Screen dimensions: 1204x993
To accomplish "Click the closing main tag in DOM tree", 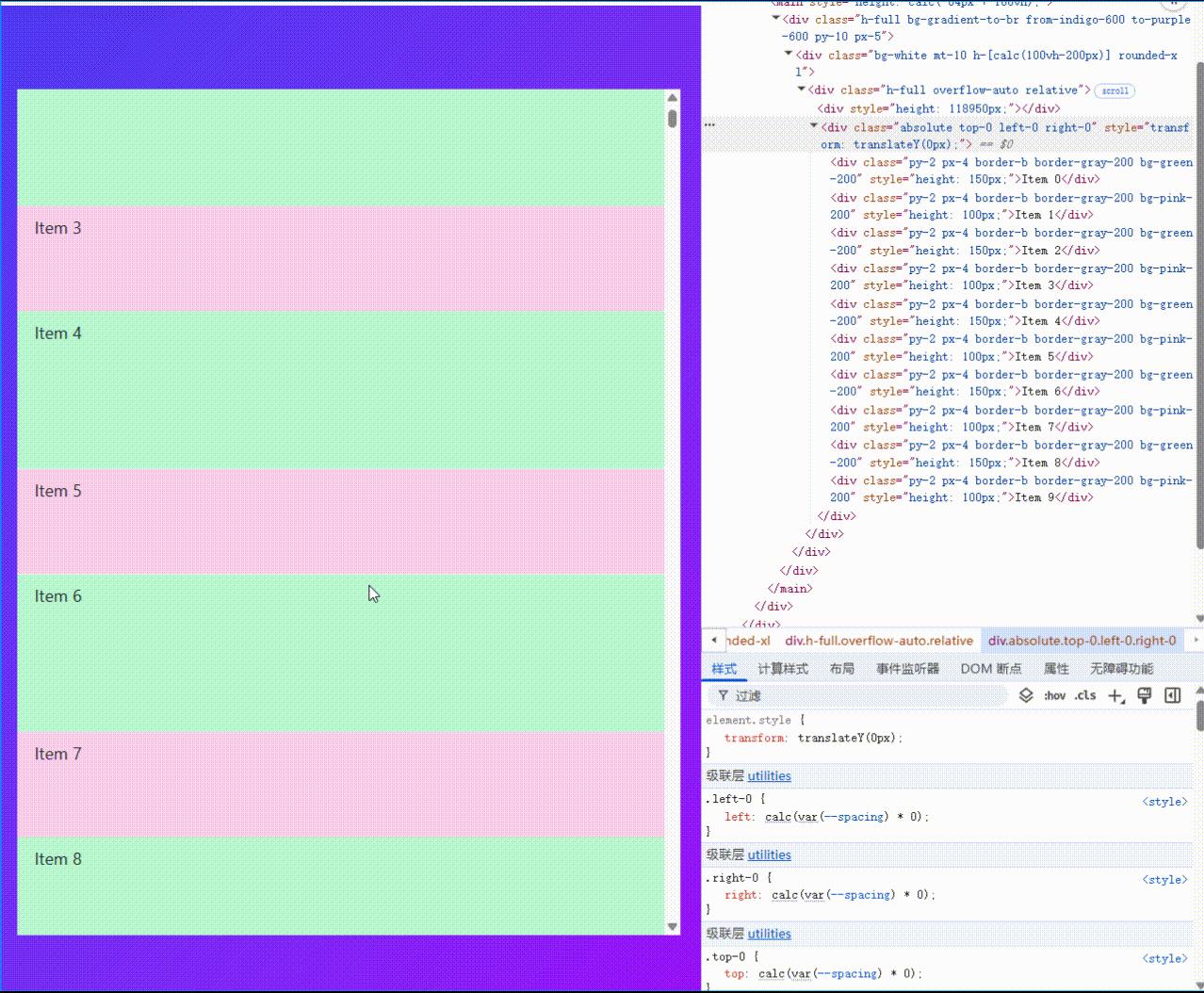I will click(x=789, y=588).
